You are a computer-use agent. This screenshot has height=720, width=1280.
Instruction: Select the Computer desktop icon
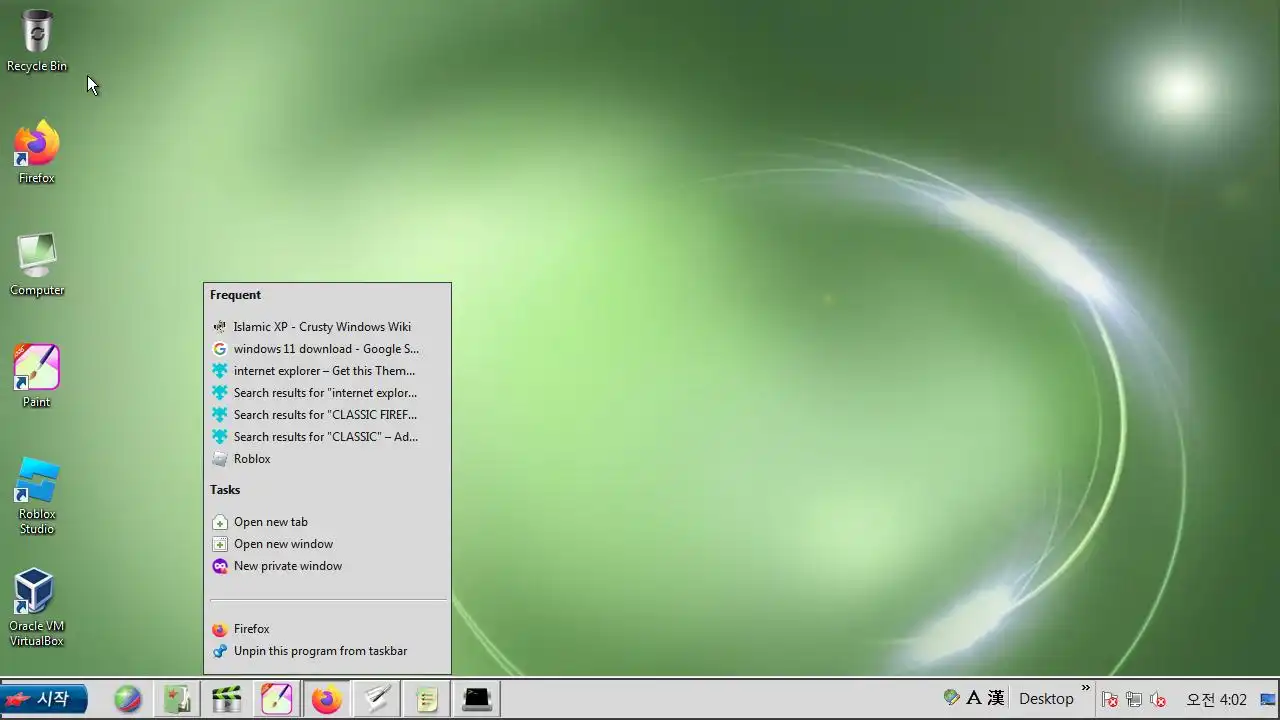coord(37,265)
